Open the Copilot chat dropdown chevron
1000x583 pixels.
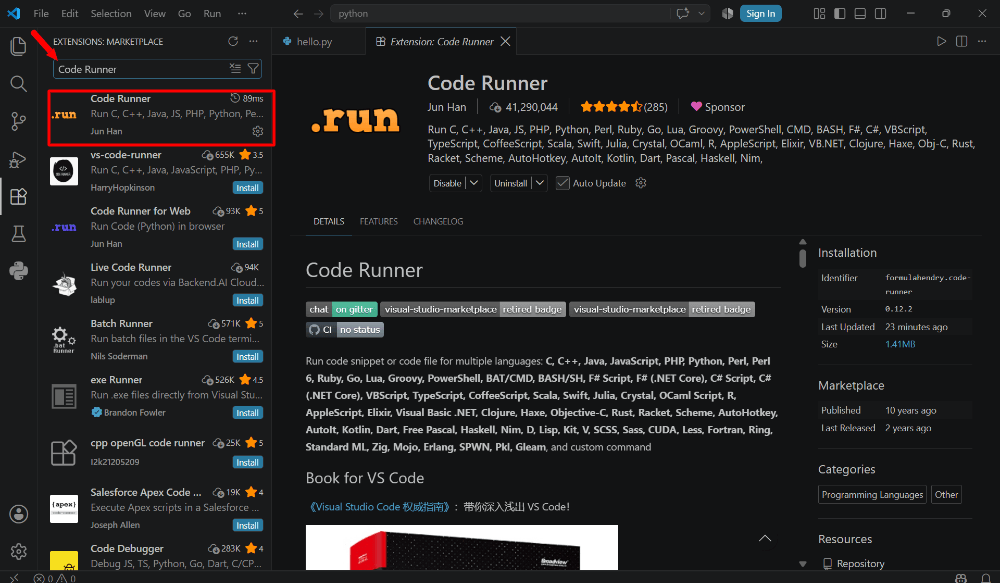tap(702, 13)
